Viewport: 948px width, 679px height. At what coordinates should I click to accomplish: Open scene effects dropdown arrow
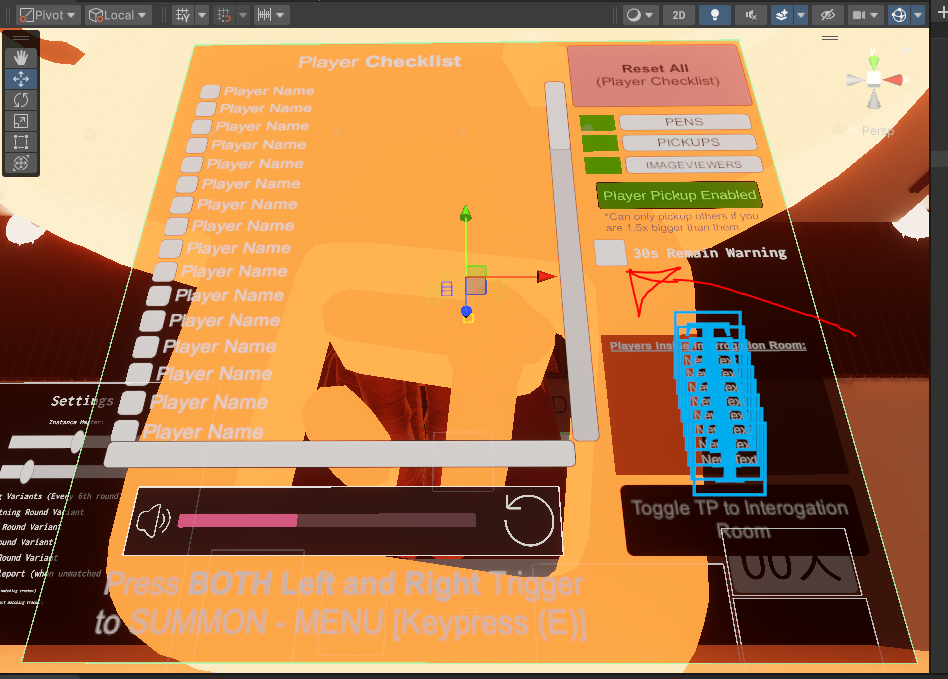(801, 15)
